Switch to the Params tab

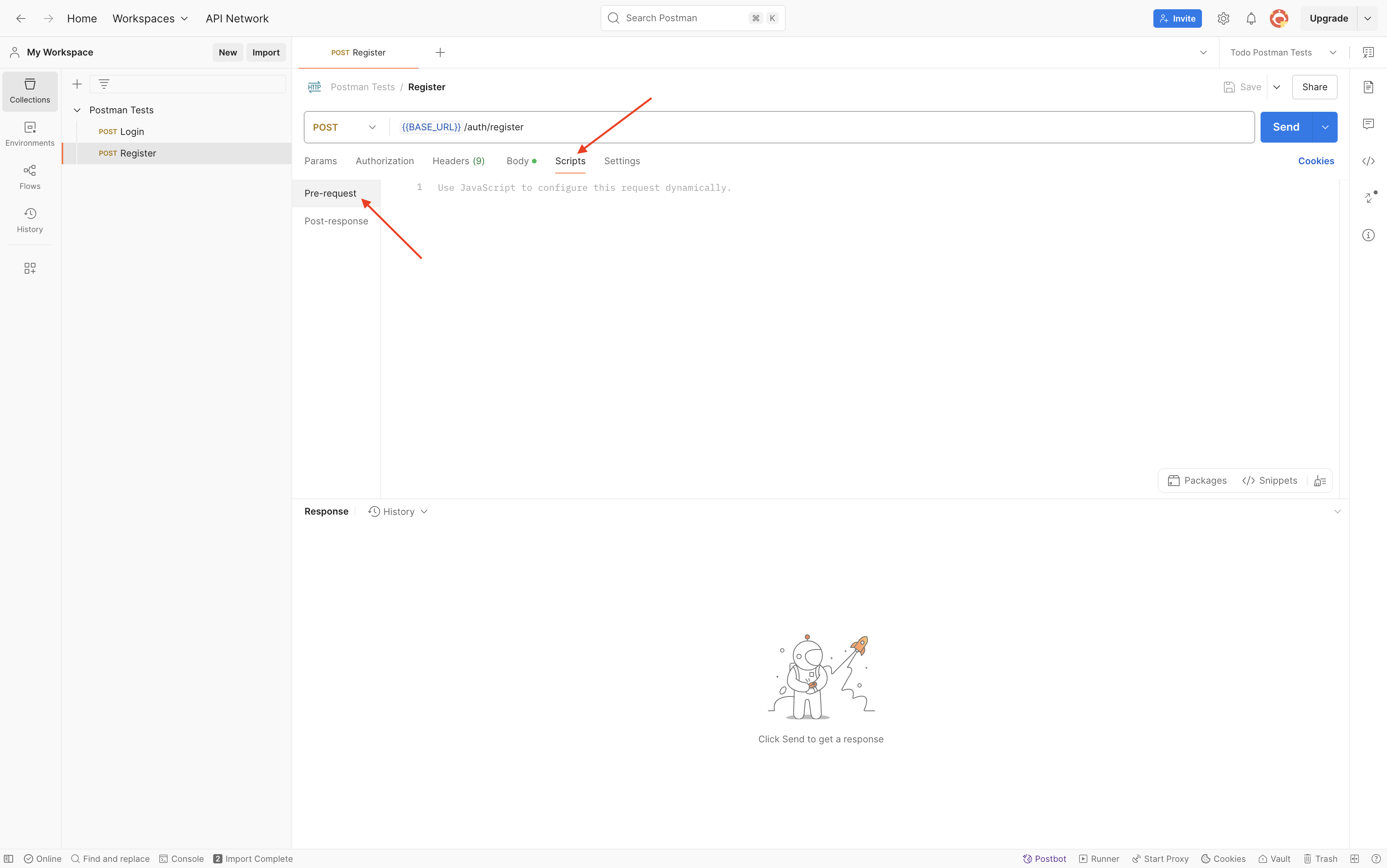tap(320, 161)
